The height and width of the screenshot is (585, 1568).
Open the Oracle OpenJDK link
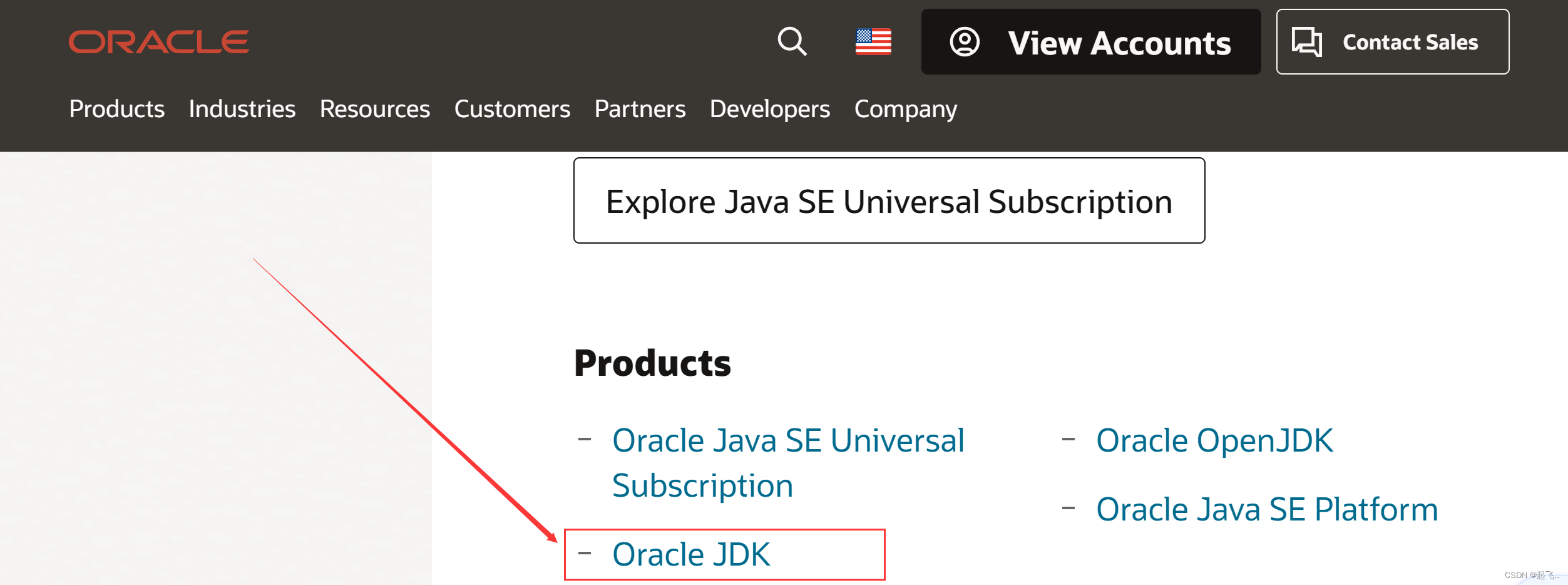click(x=1214, y=440)
